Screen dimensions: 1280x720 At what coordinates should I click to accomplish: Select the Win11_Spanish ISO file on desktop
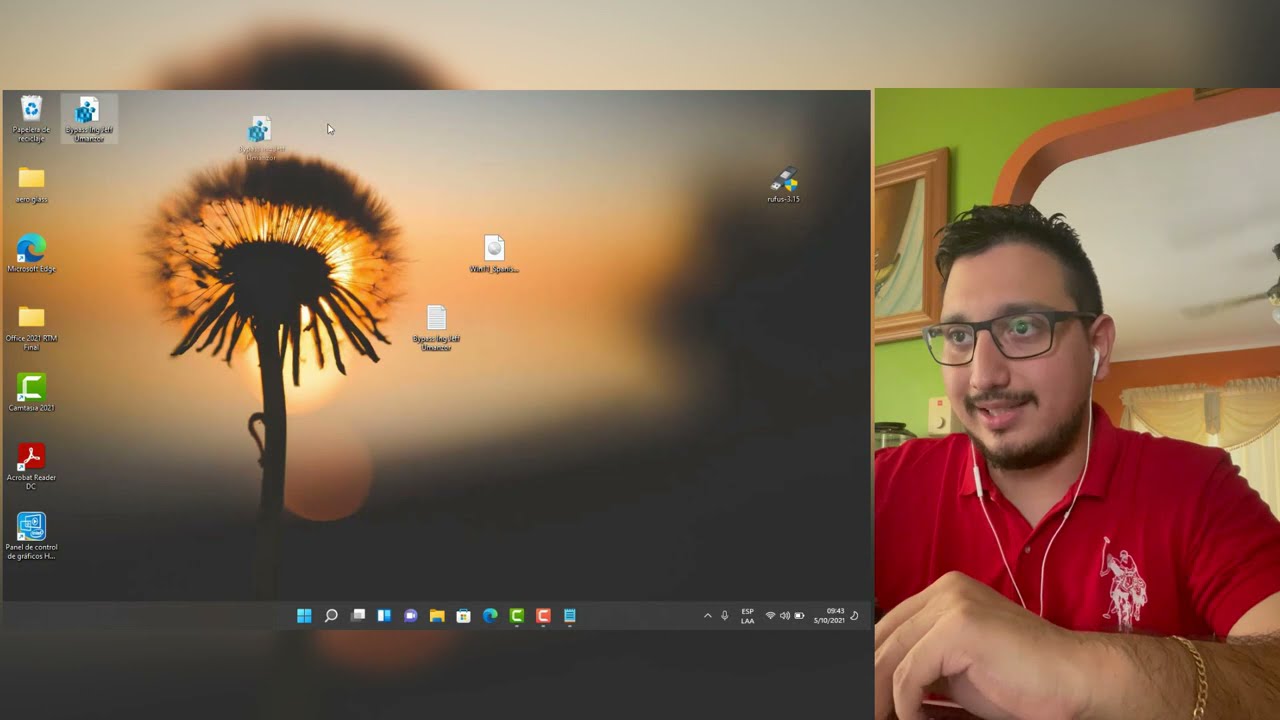[494, 254]
